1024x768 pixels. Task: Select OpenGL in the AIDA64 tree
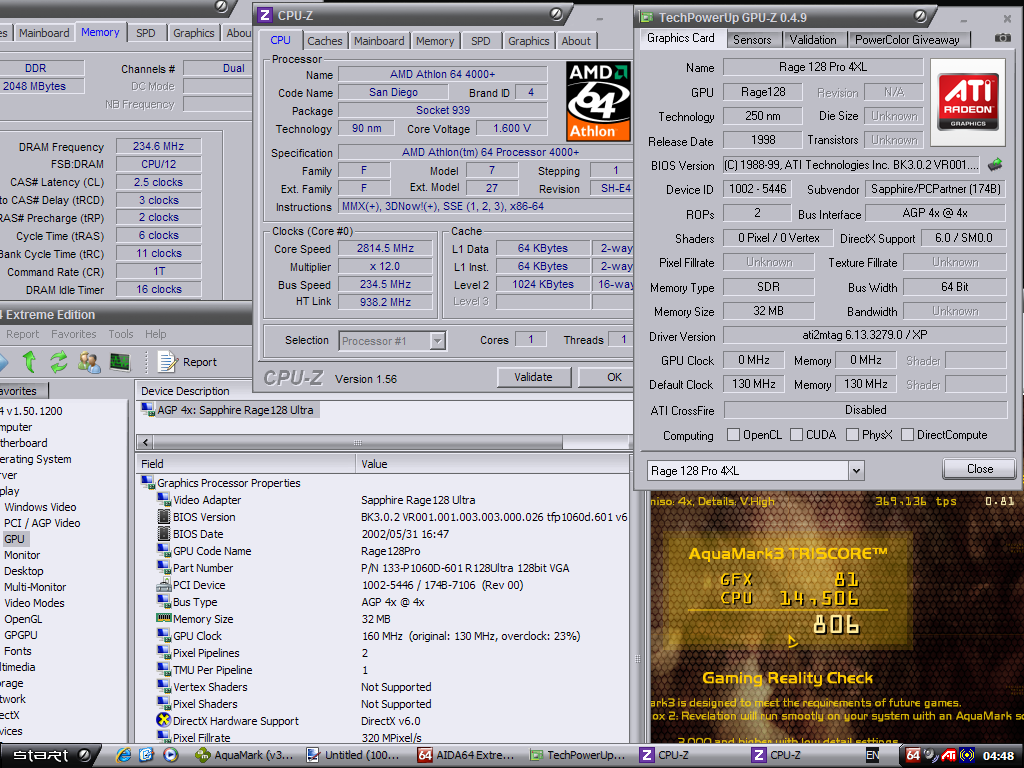23,618
